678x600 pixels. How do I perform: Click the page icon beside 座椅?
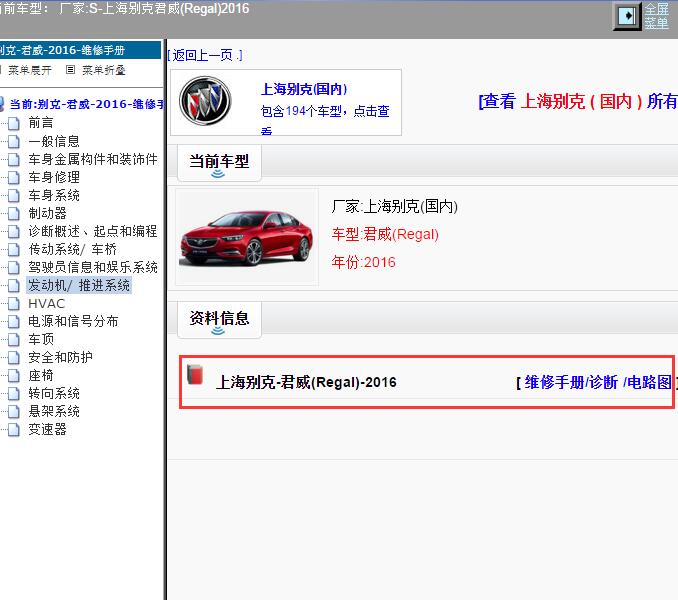pos(13,376)
